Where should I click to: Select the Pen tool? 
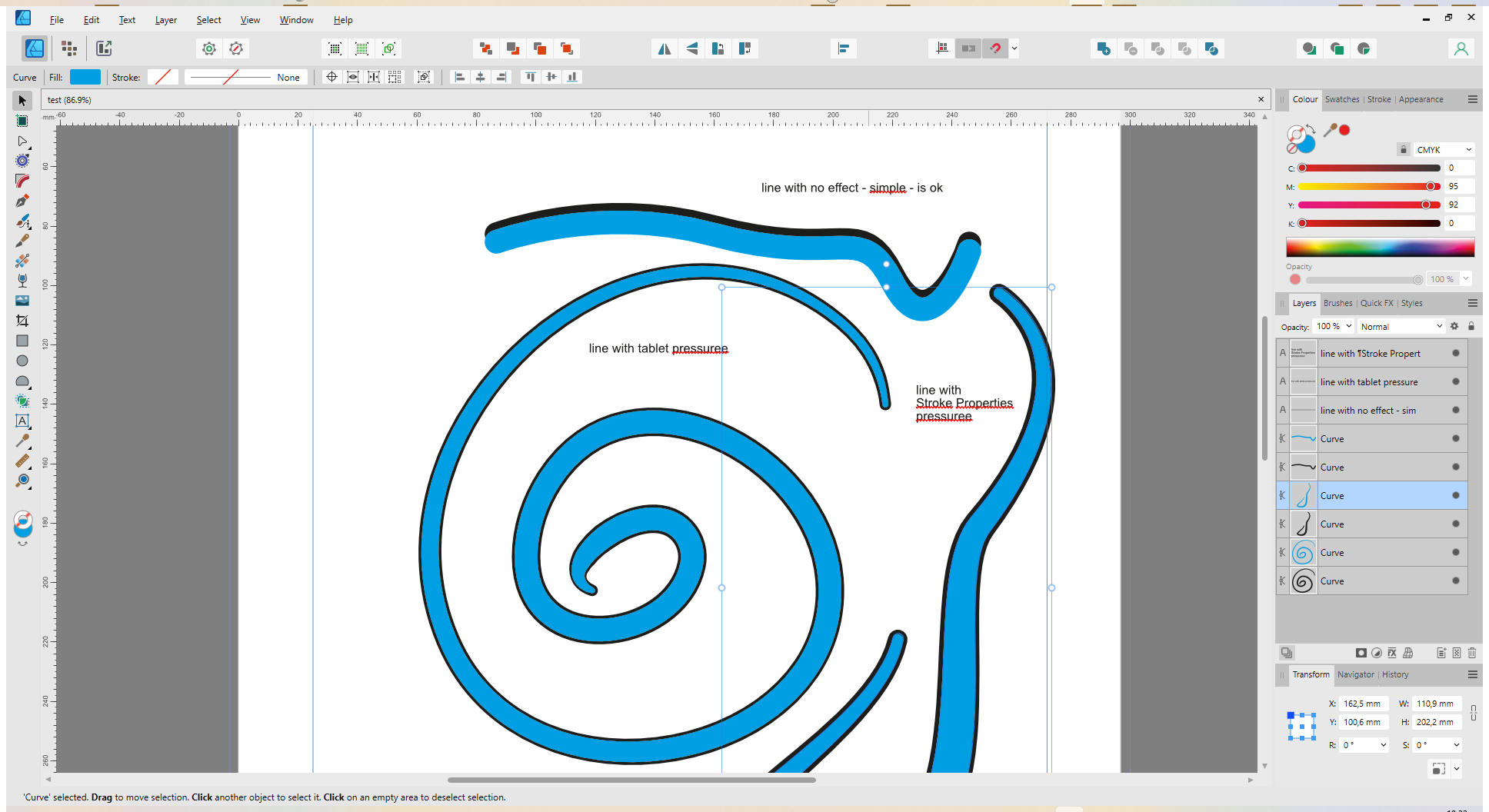[x=22, y=201]
